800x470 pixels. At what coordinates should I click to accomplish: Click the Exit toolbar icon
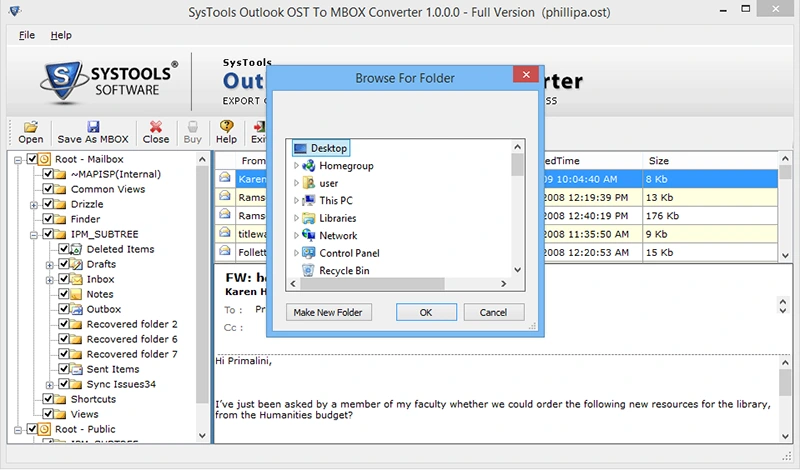point(259,127)
